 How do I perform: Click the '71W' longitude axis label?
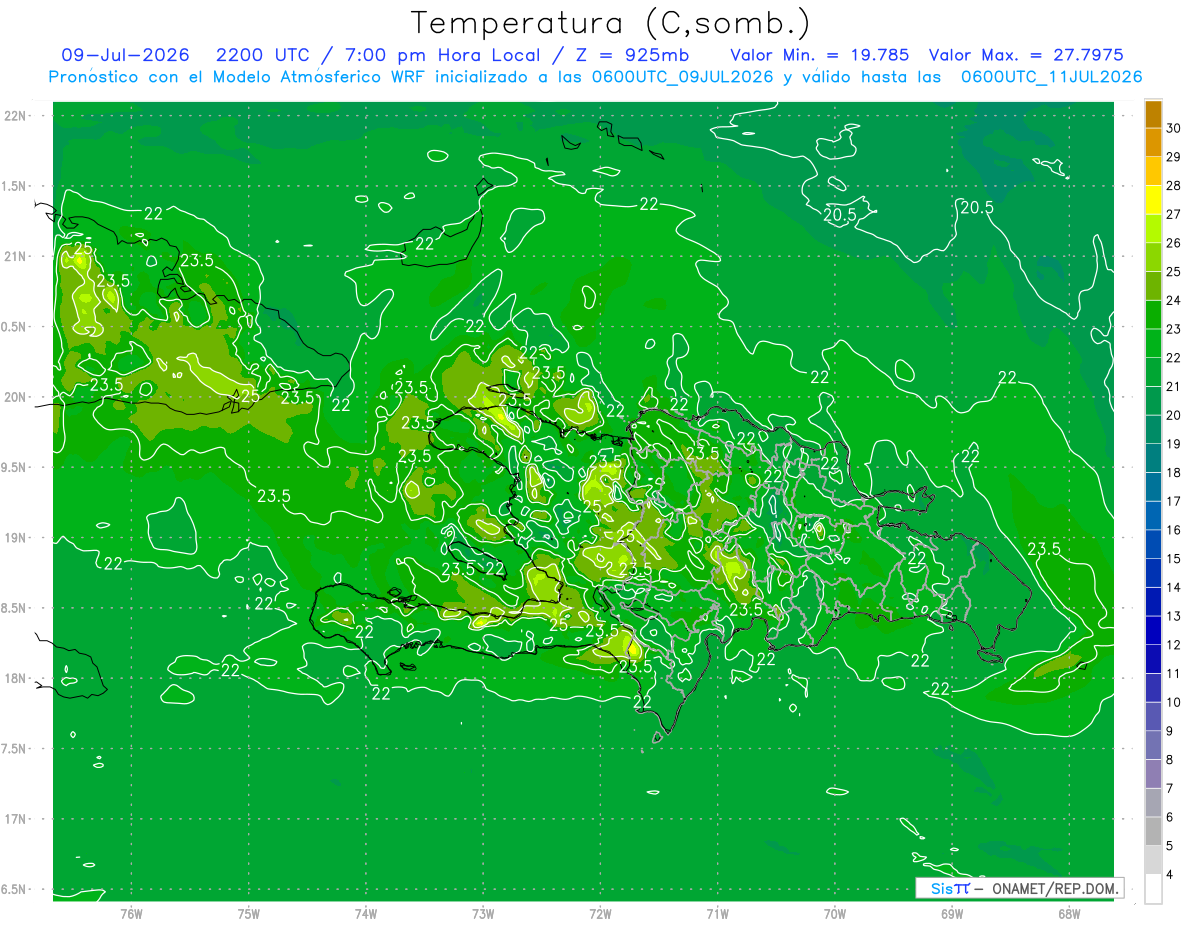(x=717, y=912)
